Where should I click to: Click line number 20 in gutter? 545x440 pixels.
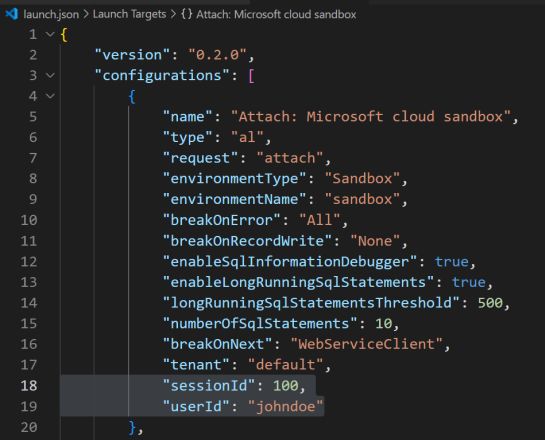click(29, 427)
